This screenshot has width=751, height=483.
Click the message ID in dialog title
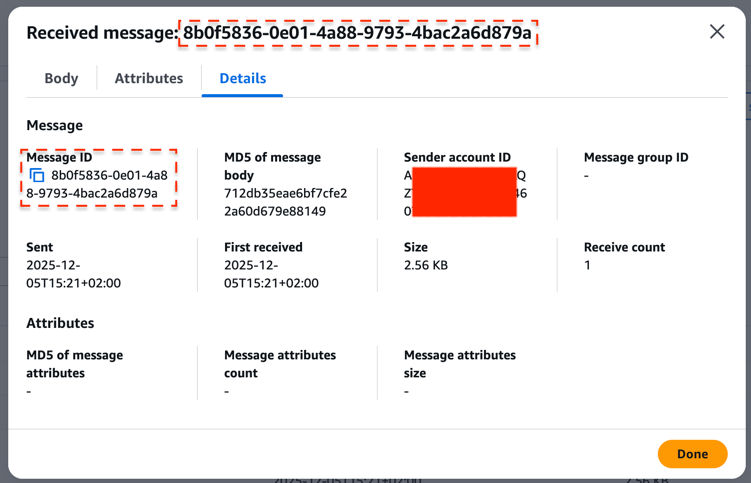point(357,33)
